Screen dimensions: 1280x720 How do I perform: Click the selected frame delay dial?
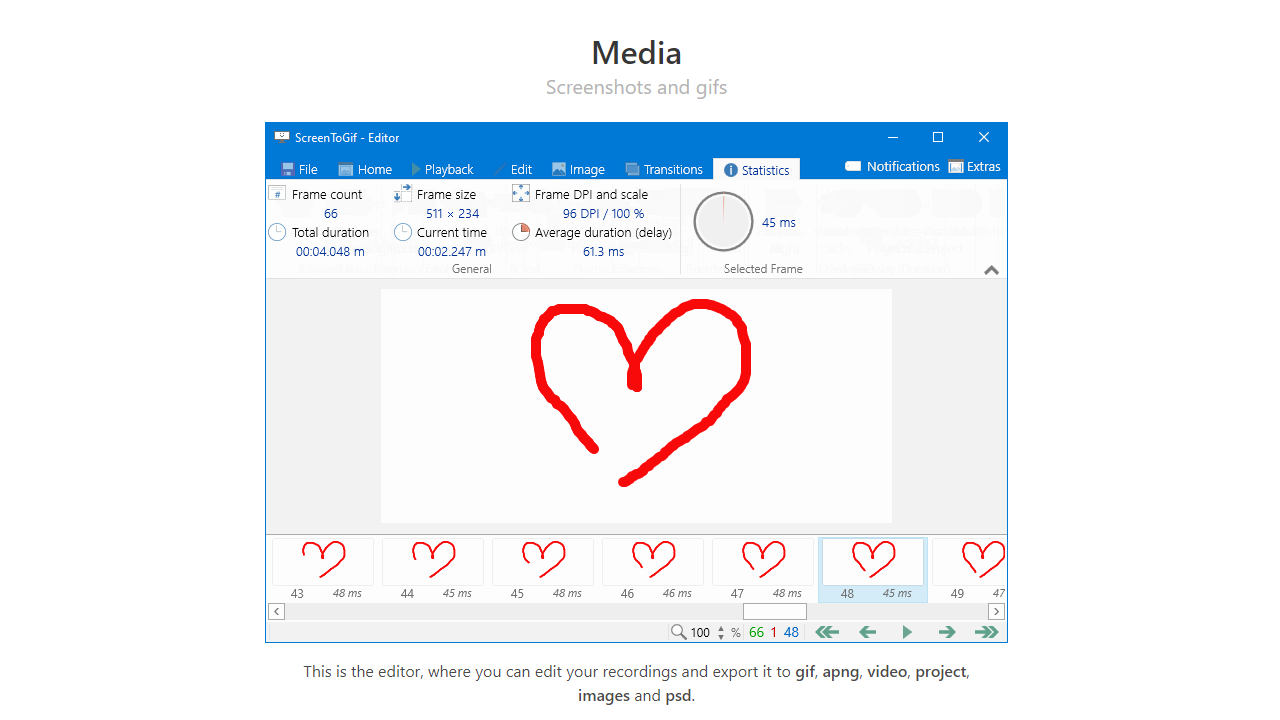coord(723,222)
